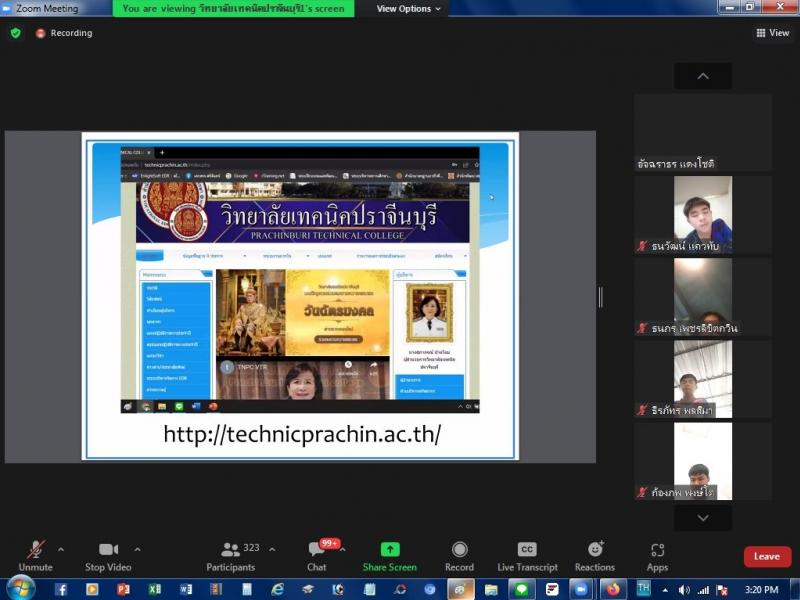Click the green 'You are viewing' banner
The height and width of the screenshot is (600, 800).
233,9
